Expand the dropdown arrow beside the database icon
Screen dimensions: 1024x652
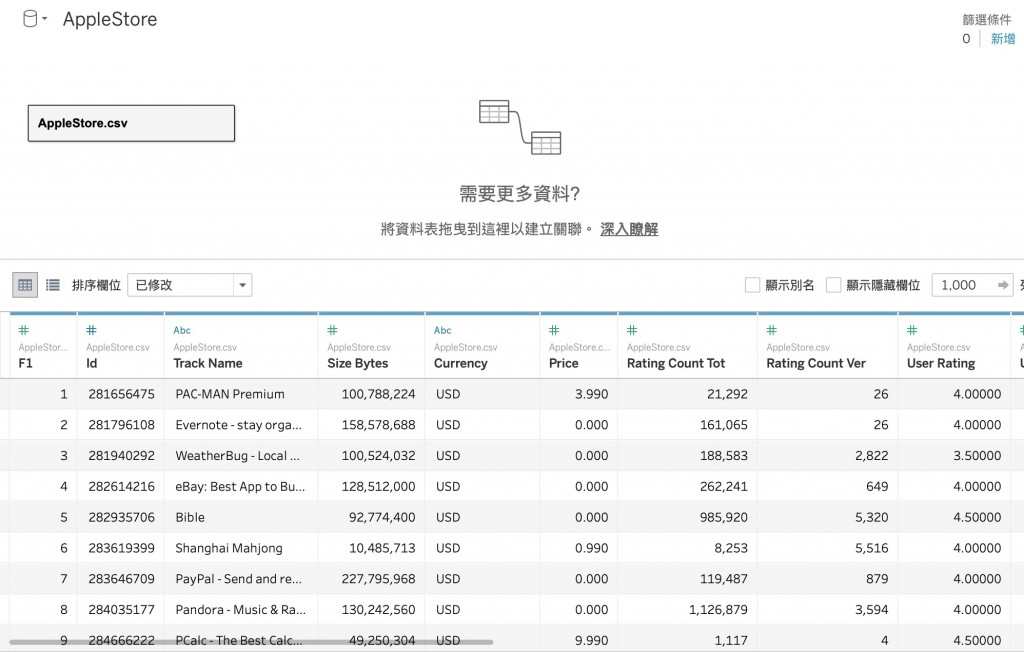[44, 19]
